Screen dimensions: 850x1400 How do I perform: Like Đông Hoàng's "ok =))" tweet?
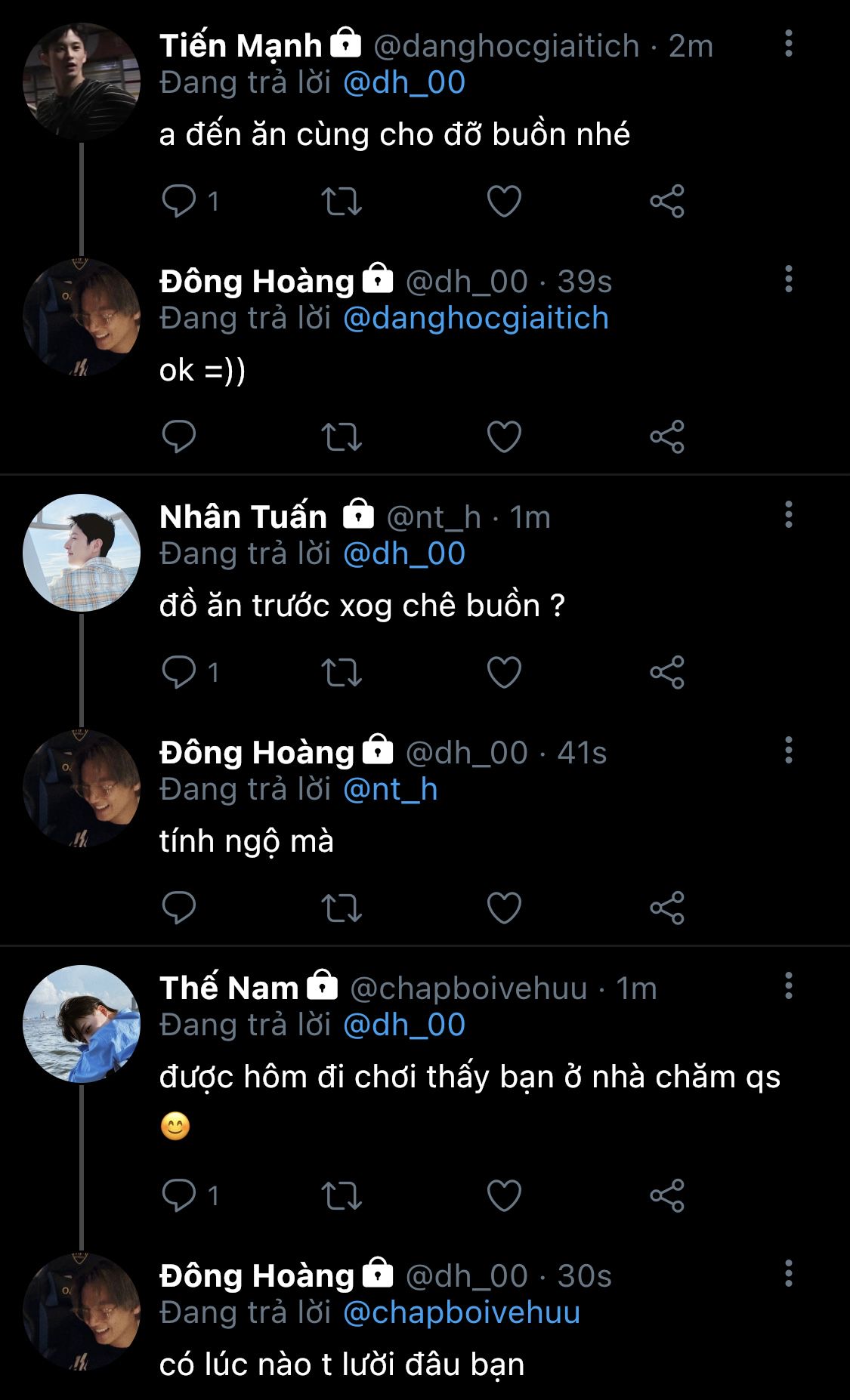(504, 436)
